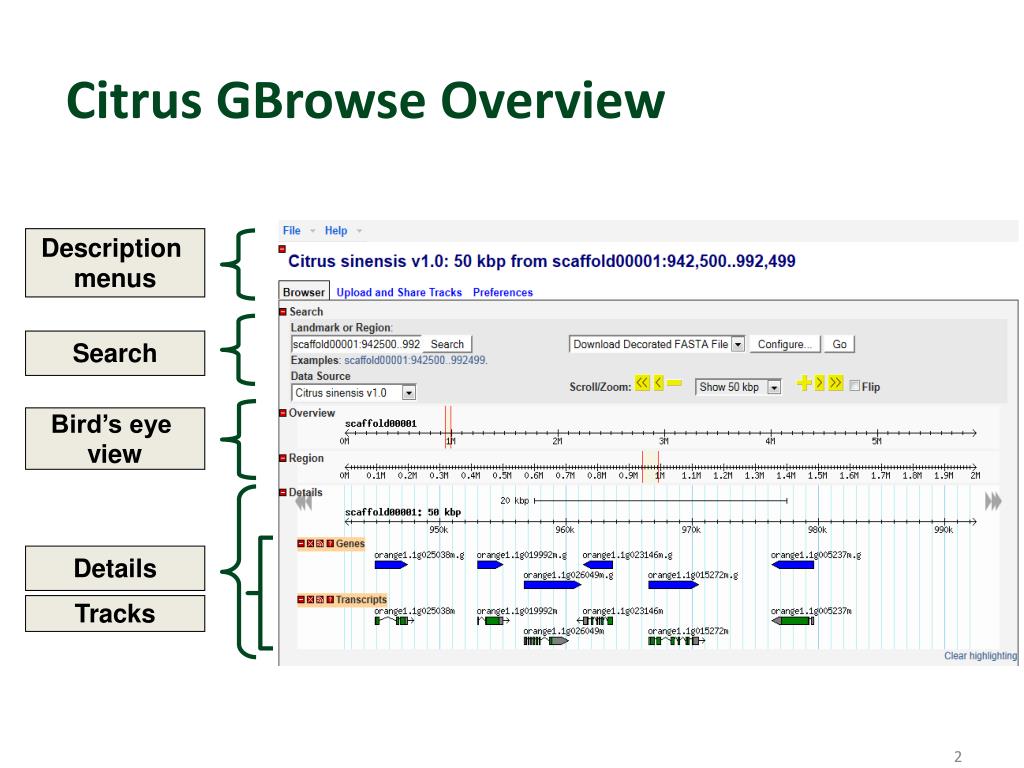This screenshot has width=1024, height=768.
Task: Select gene glyph orange1.1g026049m.g
Action: pos(552,585)
